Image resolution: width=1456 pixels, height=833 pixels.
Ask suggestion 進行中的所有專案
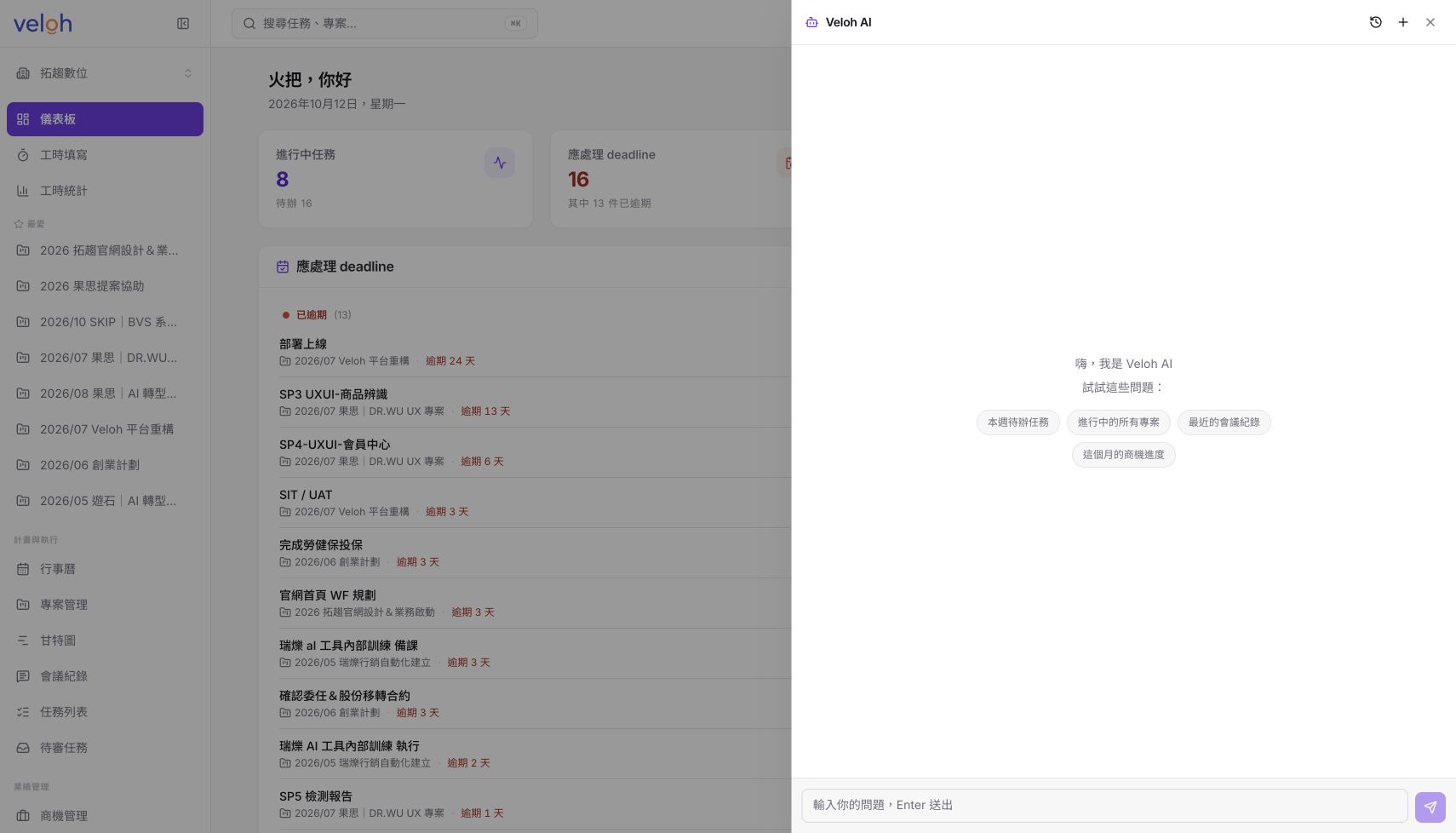[1118, 422]
